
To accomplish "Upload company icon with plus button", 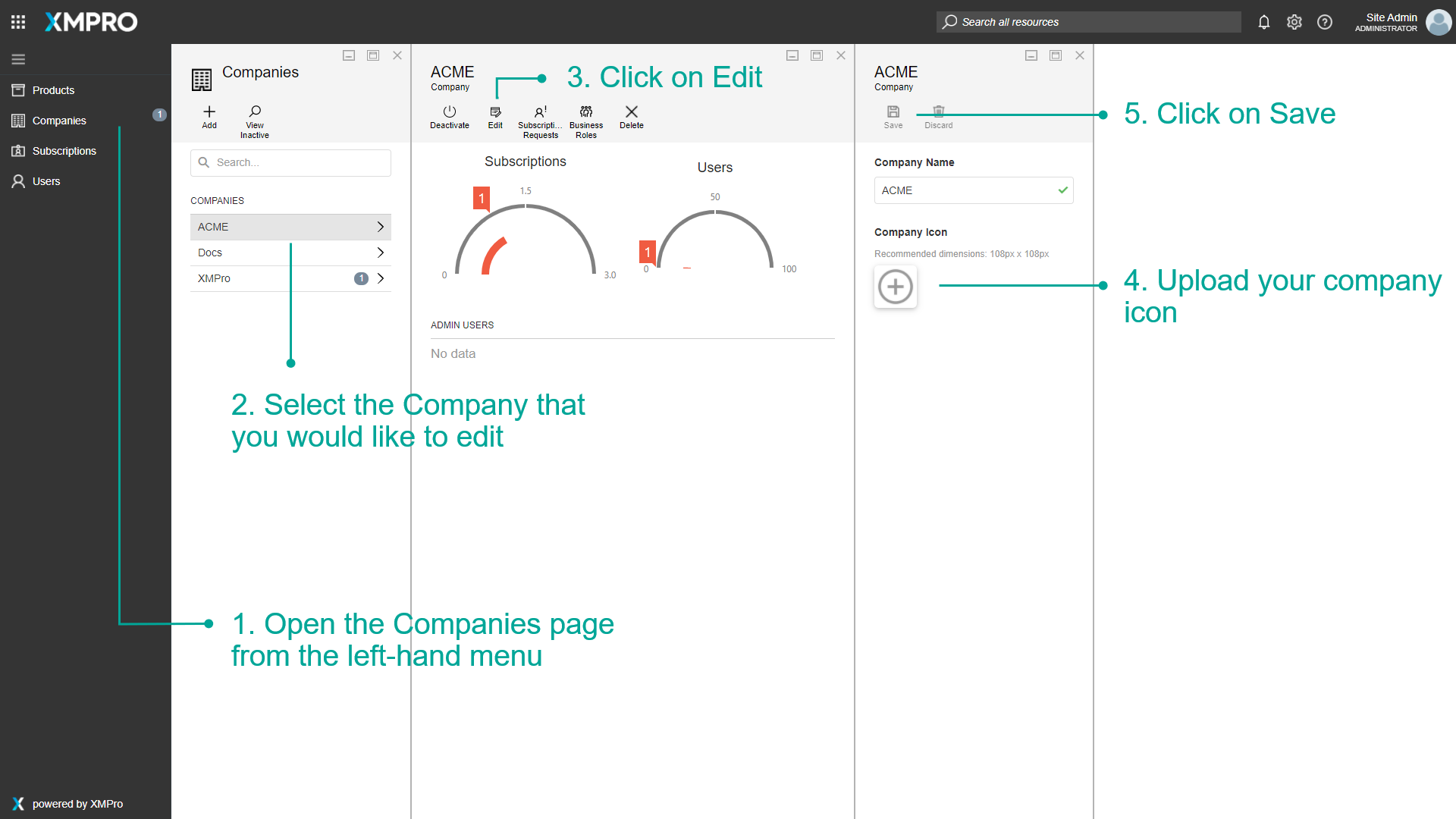I will 895,287.
